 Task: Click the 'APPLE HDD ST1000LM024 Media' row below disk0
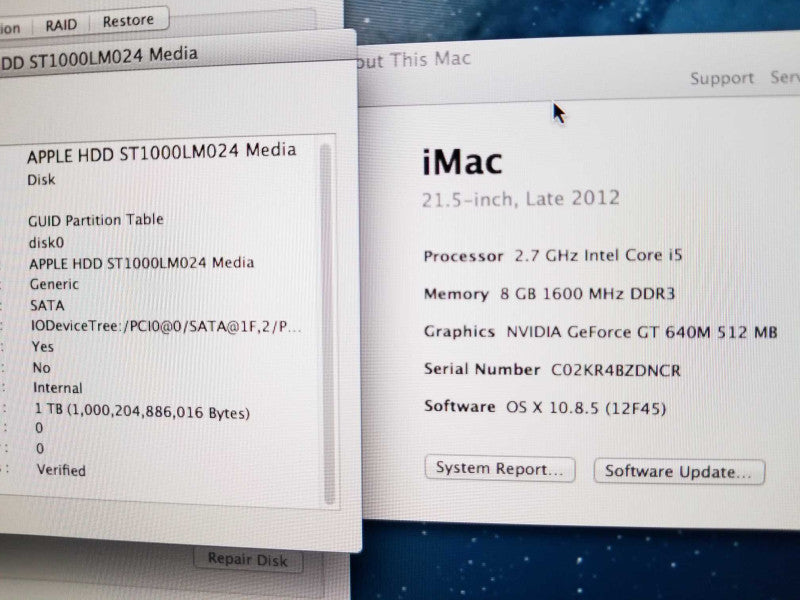pos(141,263)
